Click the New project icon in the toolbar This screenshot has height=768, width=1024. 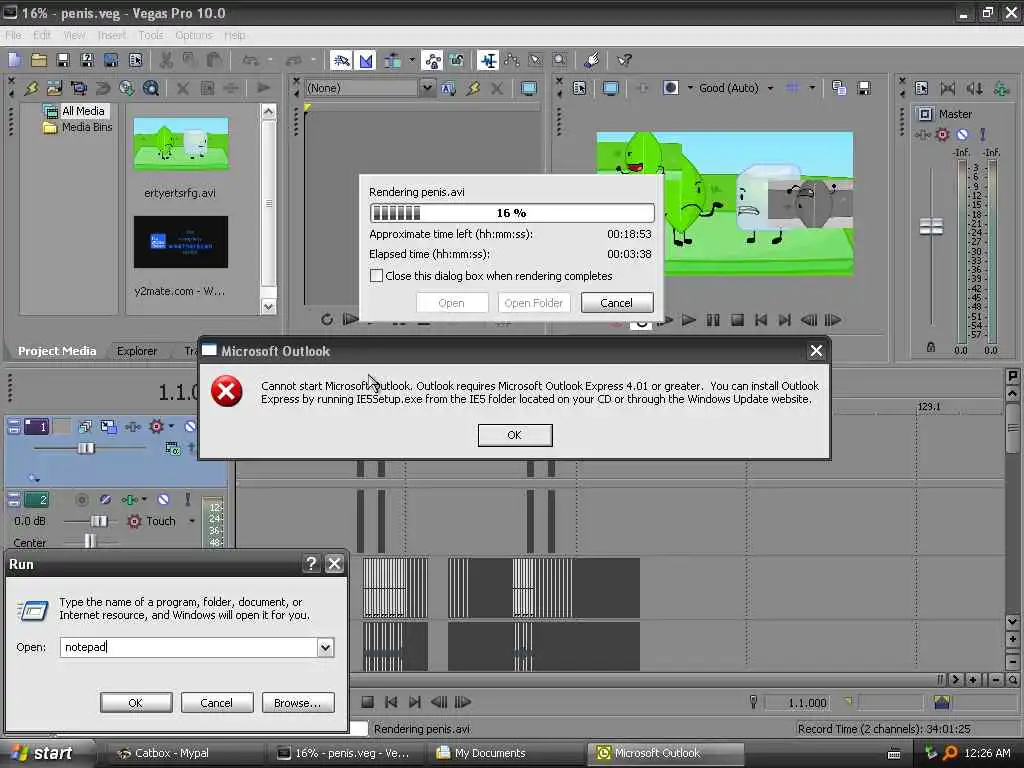(14, 61)
